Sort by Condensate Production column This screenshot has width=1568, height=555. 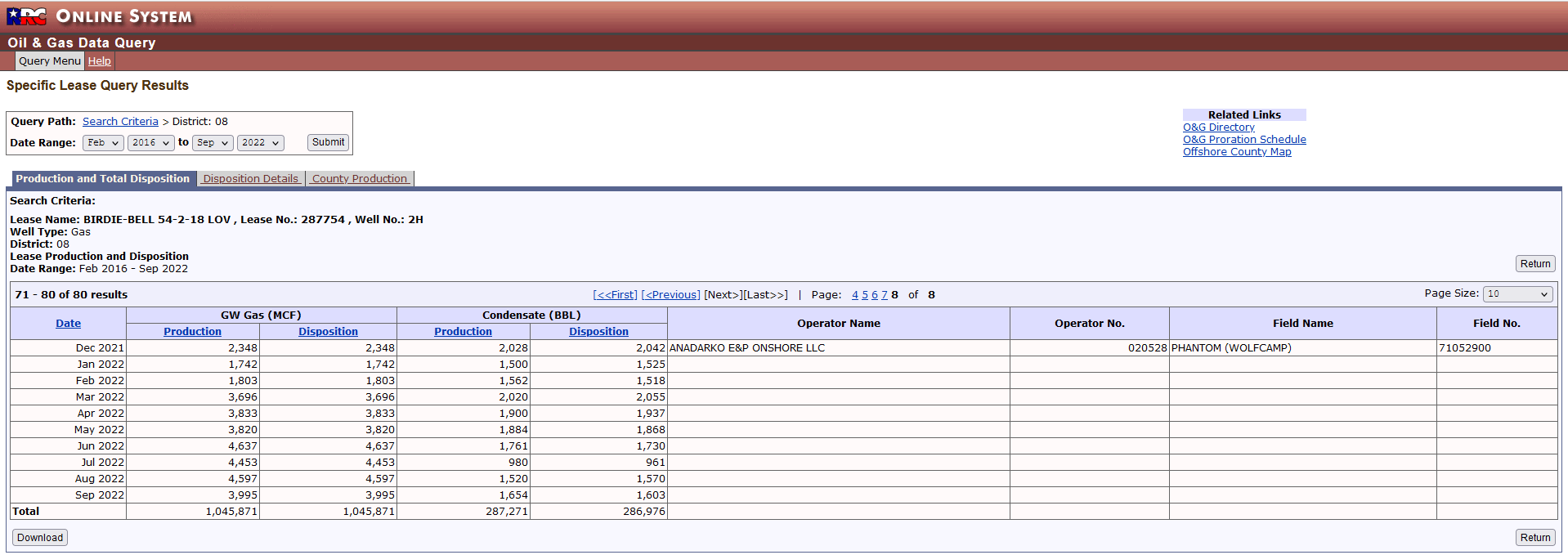463,332
